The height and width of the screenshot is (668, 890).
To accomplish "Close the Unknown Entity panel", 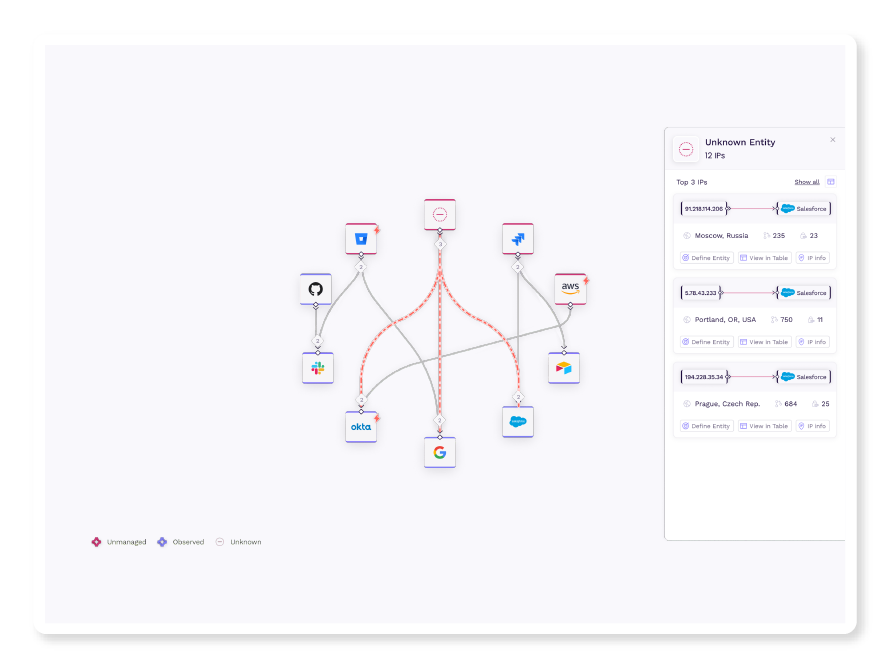I will click(833, 140).
